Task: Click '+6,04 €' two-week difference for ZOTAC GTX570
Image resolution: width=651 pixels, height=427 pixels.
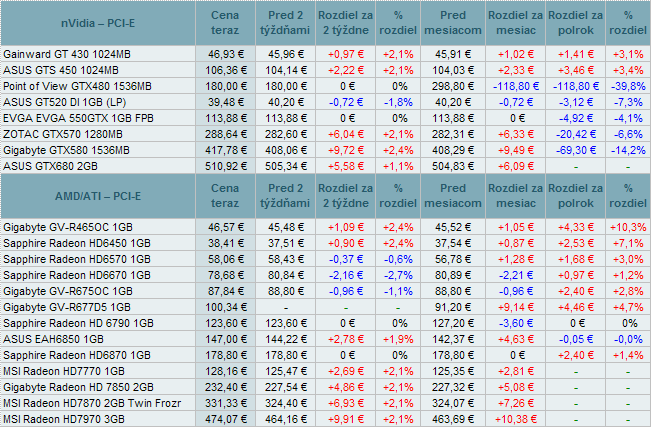Action: [x=346, y=135]
